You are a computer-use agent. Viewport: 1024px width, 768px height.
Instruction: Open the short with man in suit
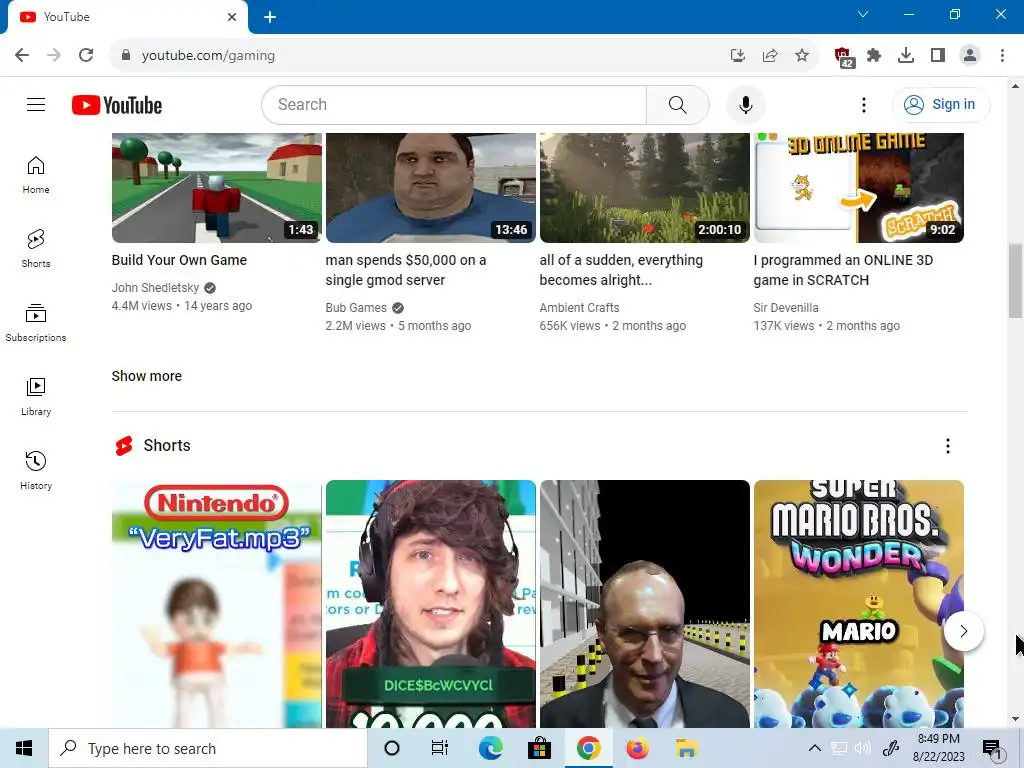645,604
